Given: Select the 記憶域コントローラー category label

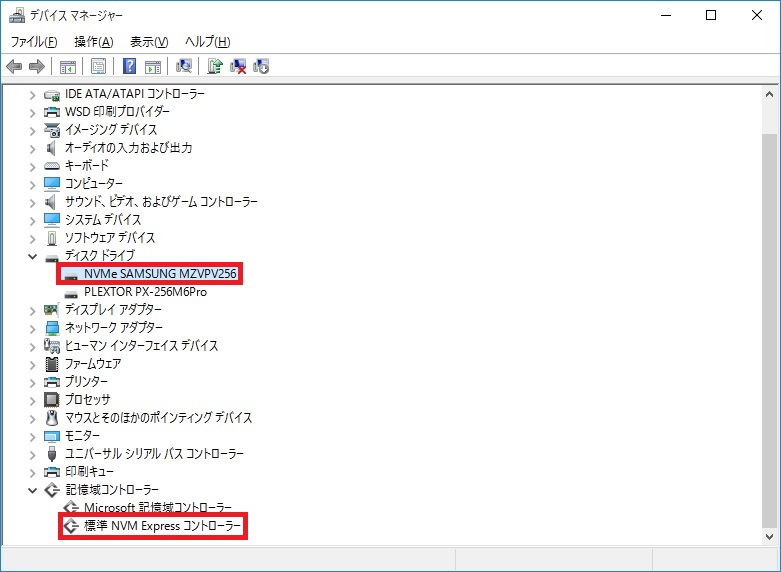Looking at the screenshot, I should pyautogui.click(x=112, y=490).
